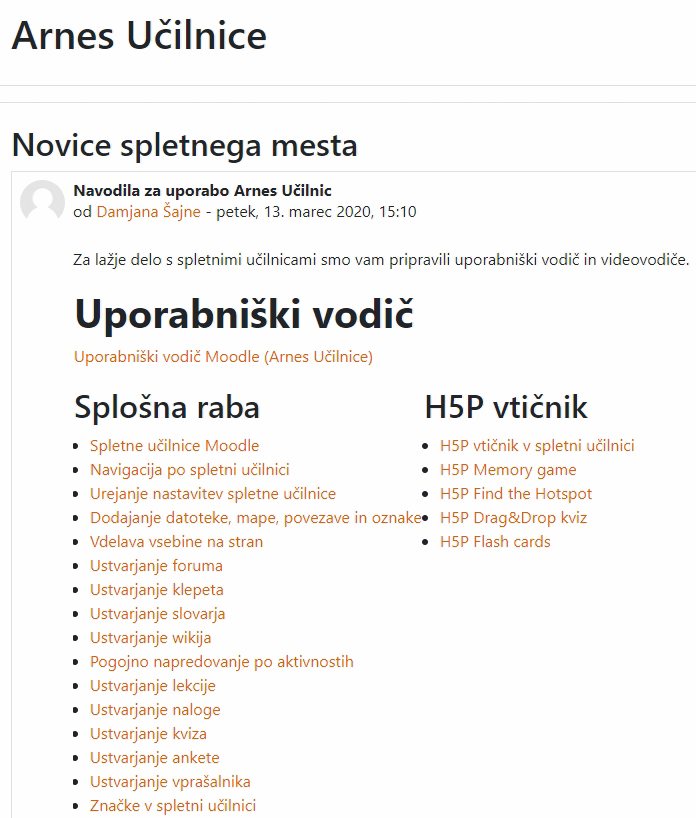
Task: Open the H5P Flash cards guide
Action: 495,542
